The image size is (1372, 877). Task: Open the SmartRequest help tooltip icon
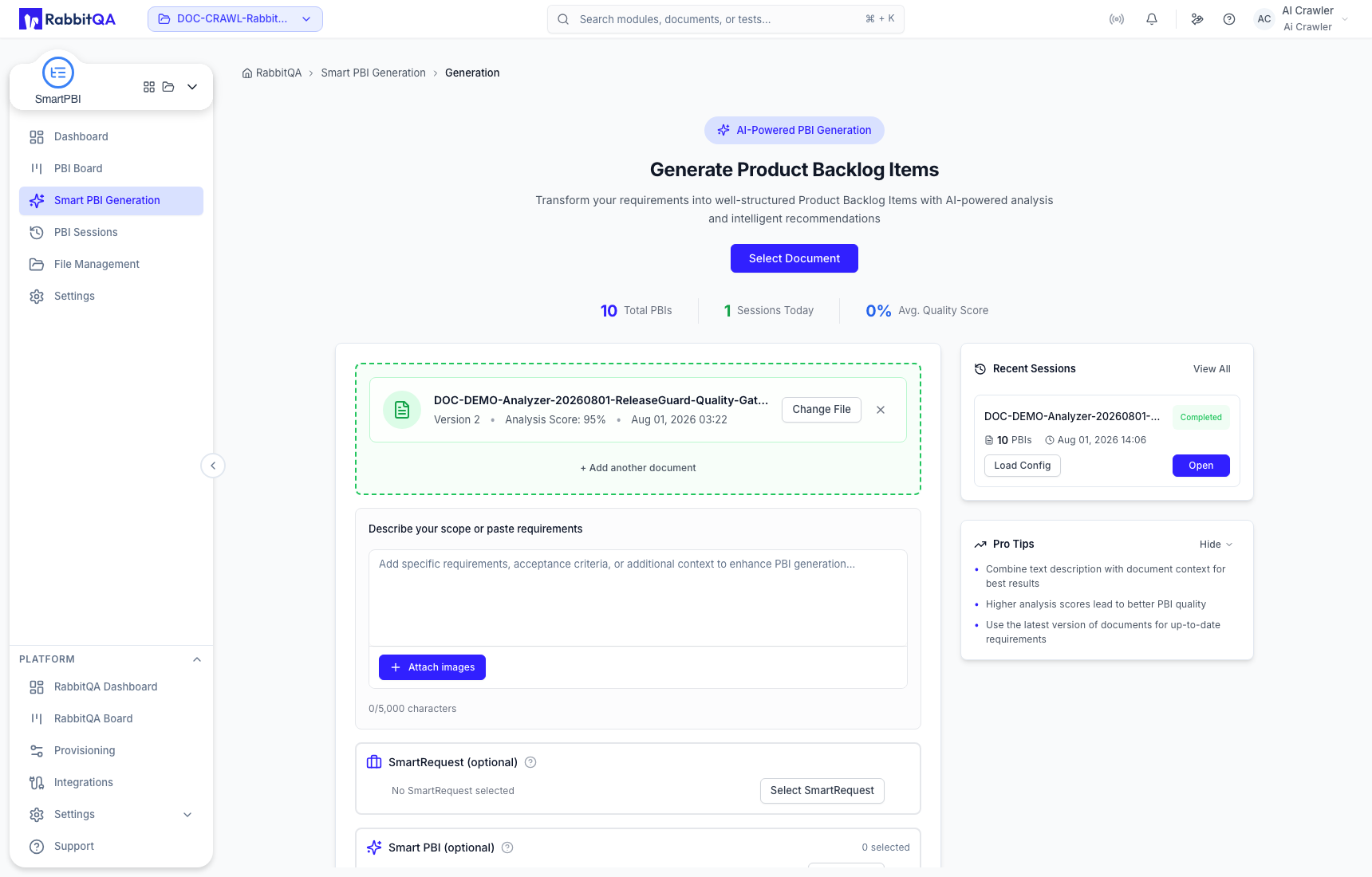[x=530, y=762]
